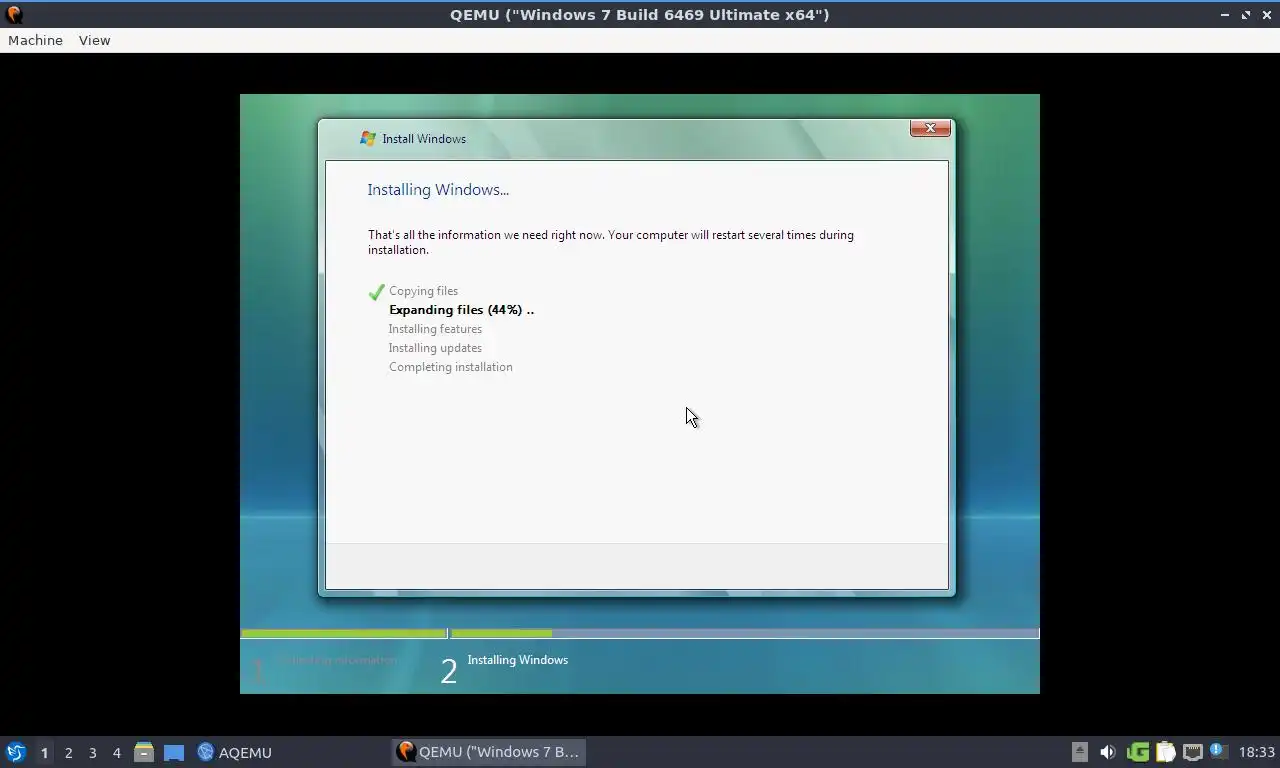Click the 'Installing Windows...' heading
This screenshot has height=768, width=1280.
click(x=438, y=190)
